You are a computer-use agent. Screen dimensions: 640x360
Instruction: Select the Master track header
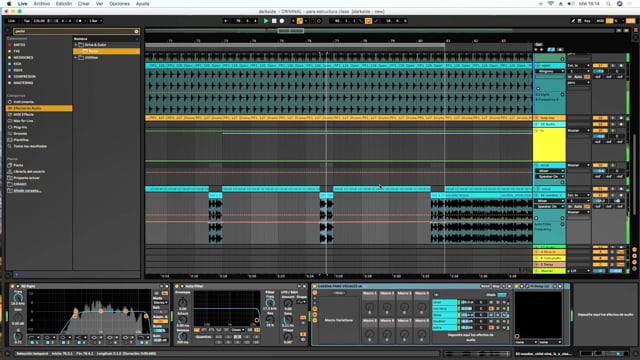[x=549, y=271]
